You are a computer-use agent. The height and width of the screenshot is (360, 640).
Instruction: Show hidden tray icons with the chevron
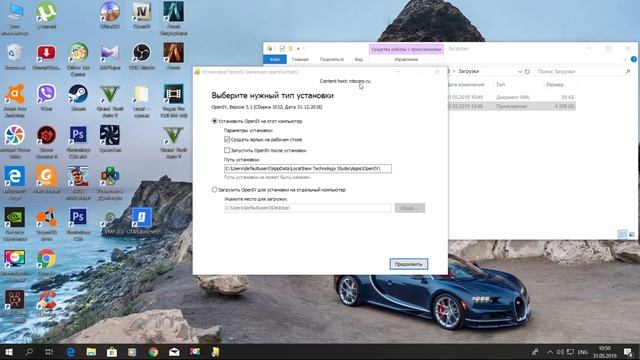pos(550,352)
